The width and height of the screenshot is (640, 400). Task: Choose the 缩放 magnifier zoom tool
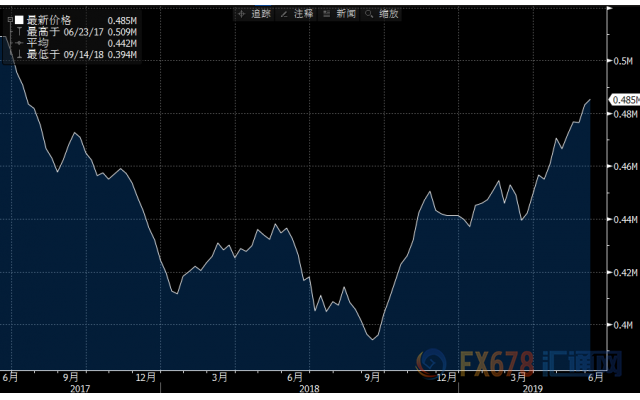point(382,14)
